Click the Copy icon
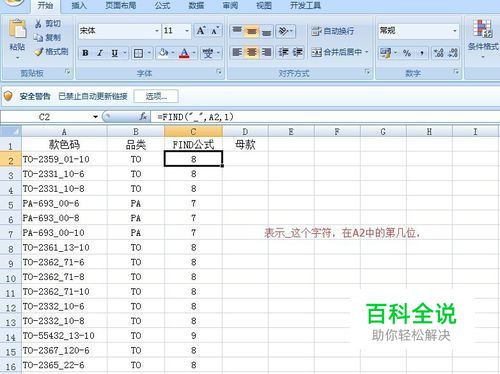The height and width of the screenshot is (374, 500). [38, 38]
